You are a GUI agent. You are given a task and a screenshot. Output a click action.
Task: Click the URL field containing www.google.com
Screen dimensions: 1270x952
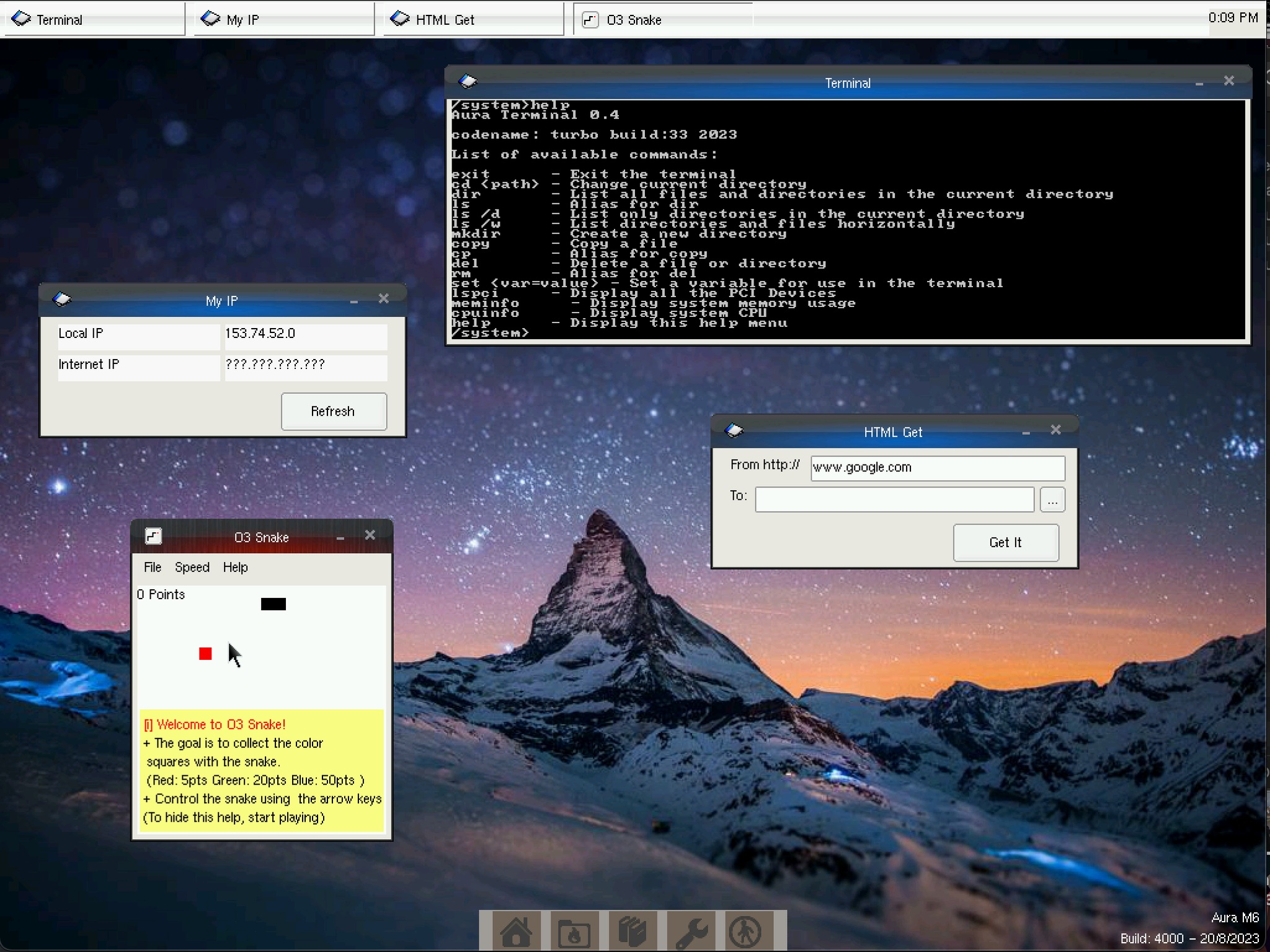pyautogui.click(x=936, y=468)
